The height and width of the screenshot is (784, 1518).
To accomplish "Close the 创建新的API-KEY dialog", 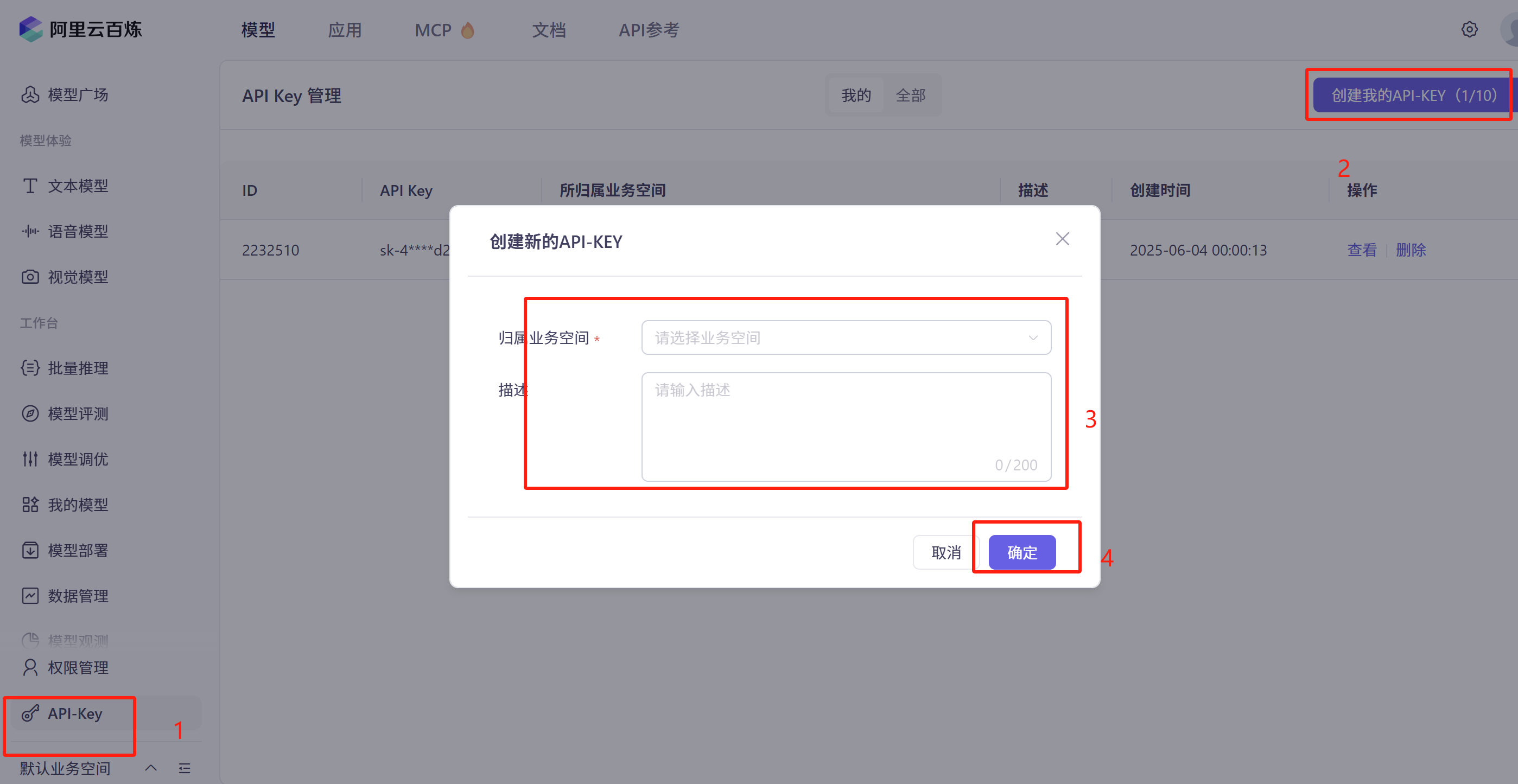I will (1062, 239).
